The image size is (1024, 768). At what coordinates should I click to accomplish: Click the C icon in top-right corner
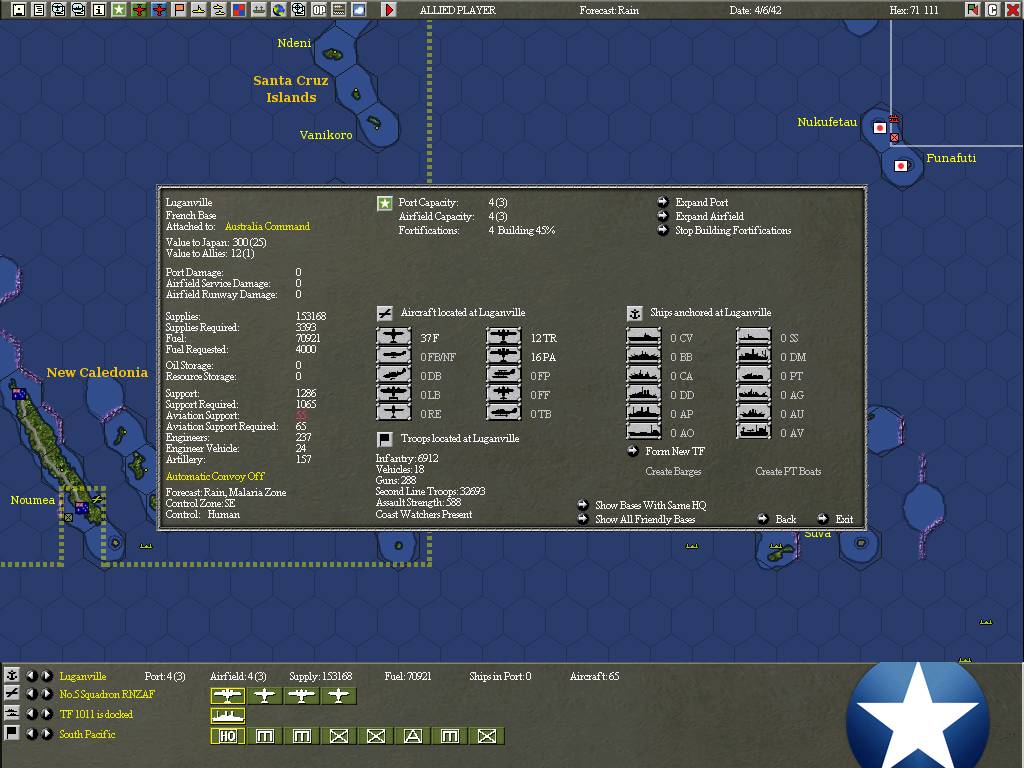click(993, 10)
